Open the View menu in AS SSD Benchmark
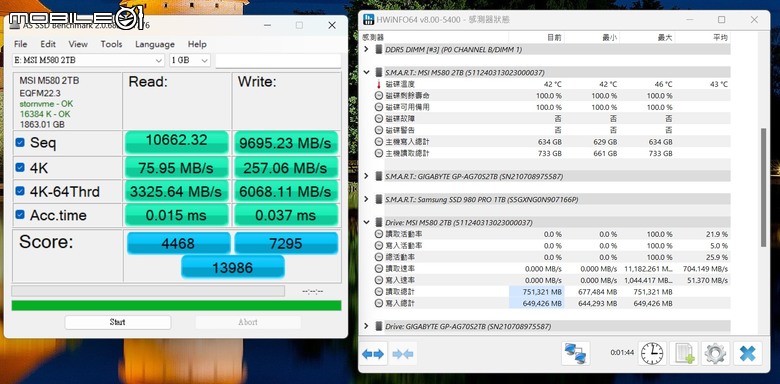Screen dimensions: 780x384 (78, 44)
